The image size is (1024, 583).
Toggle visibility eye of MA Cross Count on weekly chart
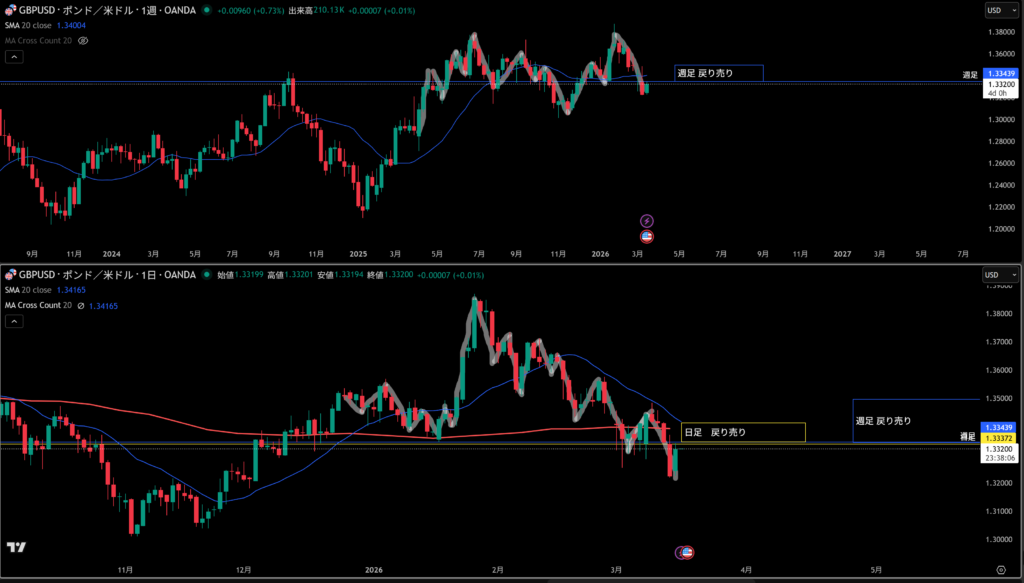[83, 40]
